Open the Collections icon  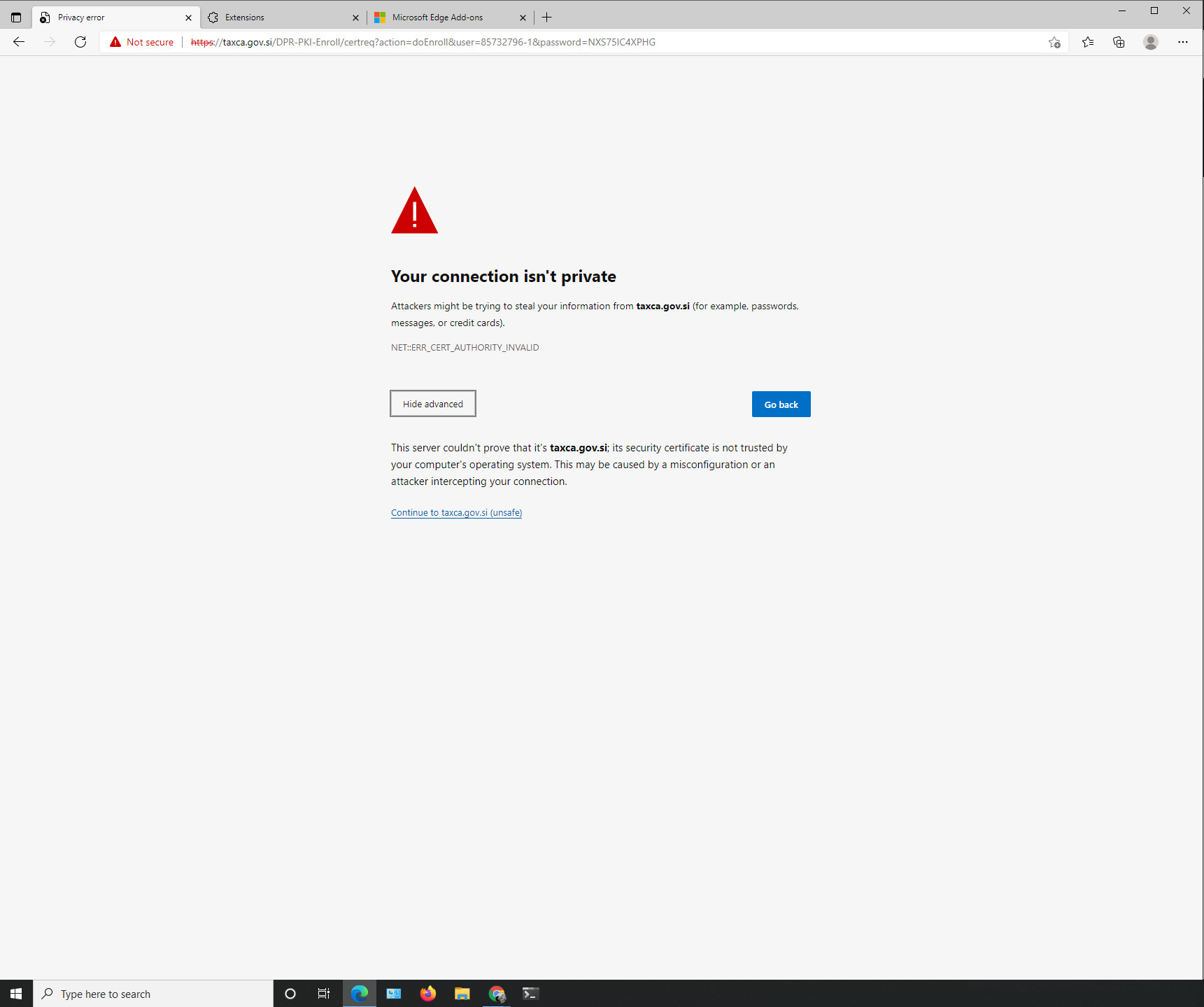pyautogui.click(x=1119, y=42)
